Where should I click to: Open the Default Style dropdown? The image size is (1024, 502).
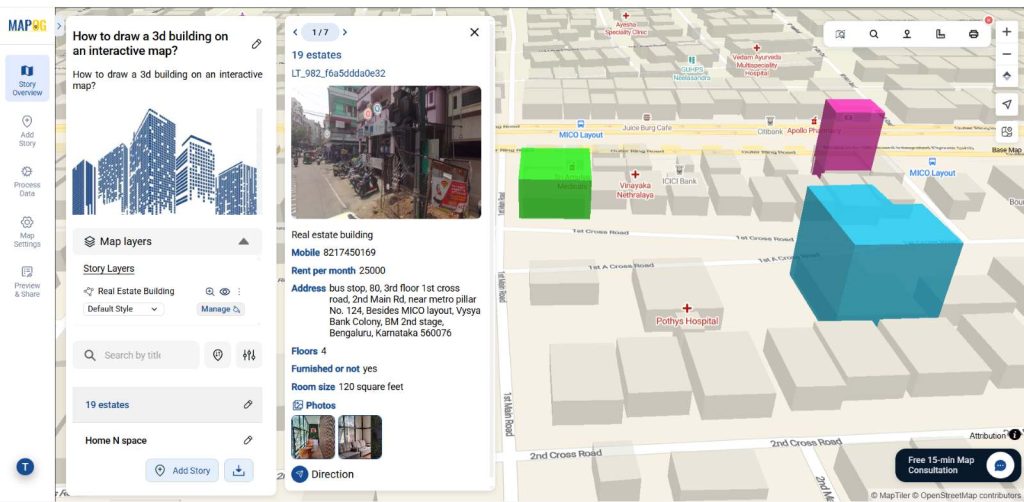pyautogui.click(x=123, y=309)
